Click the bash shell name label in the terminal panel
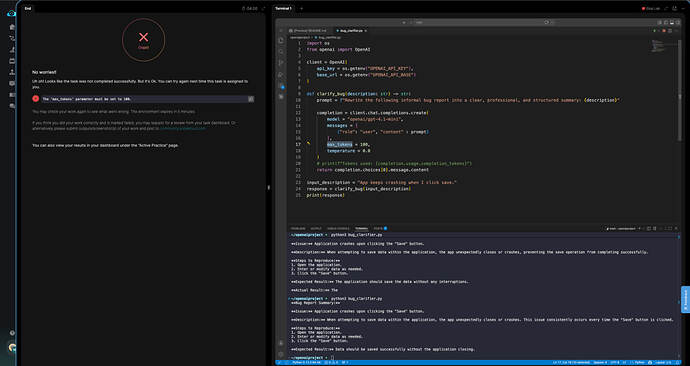 coord(620,228)
